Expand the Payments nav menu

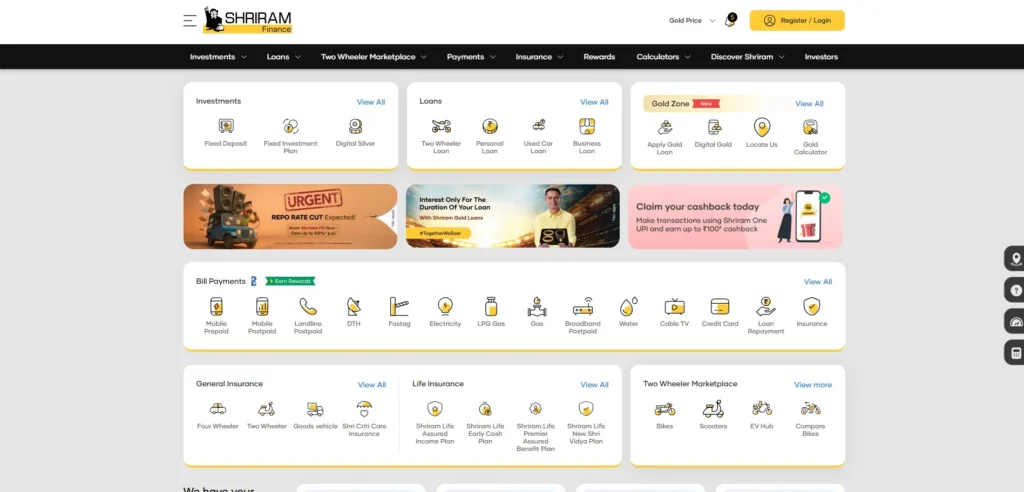471,57
